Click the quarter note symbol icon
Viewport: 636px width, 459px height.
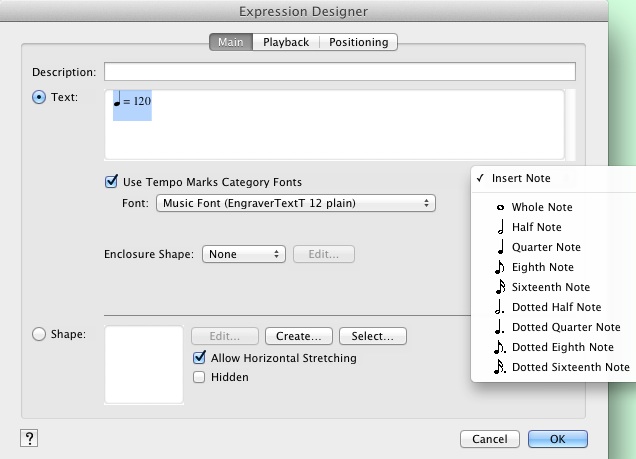tap(498, 246)
